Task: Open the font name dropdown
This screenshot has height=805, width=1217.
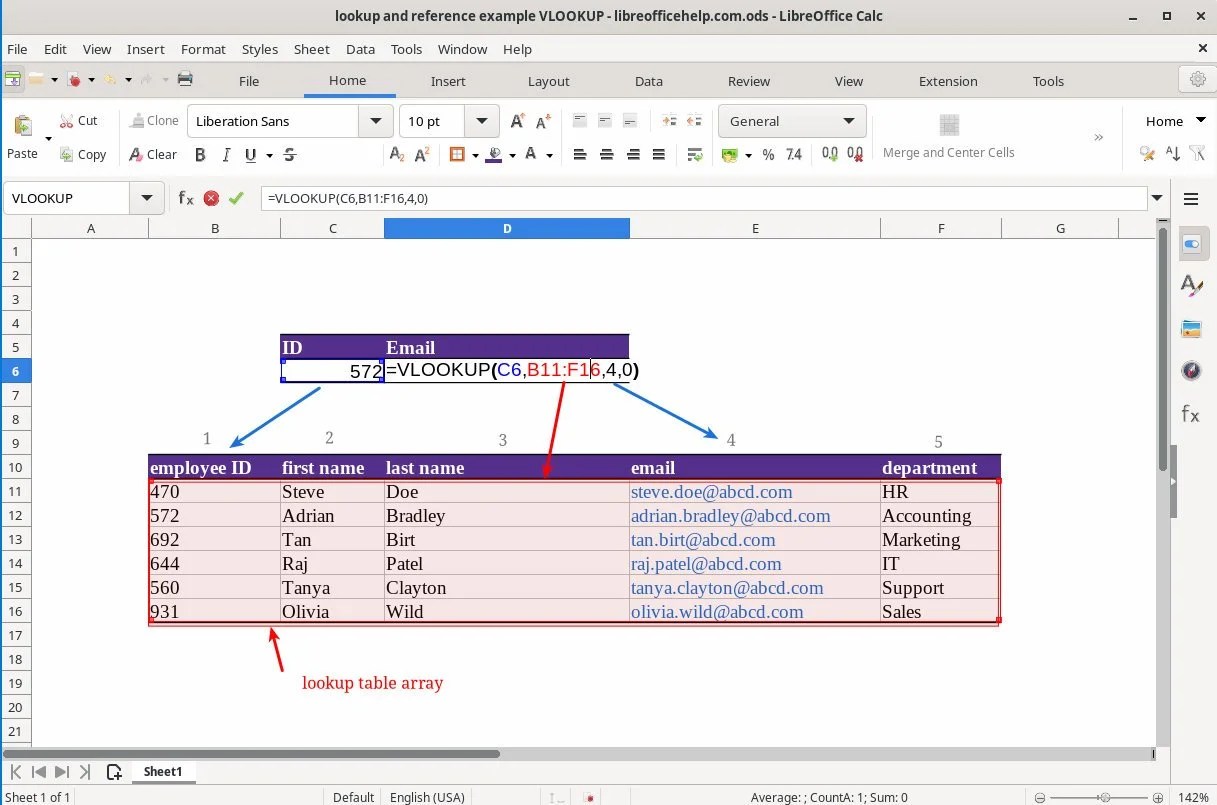Action: (376, 121)
